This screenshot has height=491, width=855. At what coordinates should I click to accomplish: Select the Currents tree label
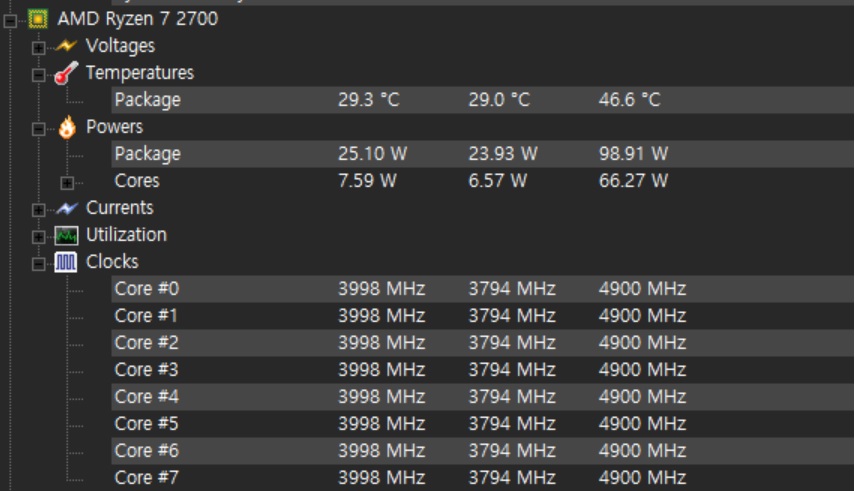click(x=120, y=208)
